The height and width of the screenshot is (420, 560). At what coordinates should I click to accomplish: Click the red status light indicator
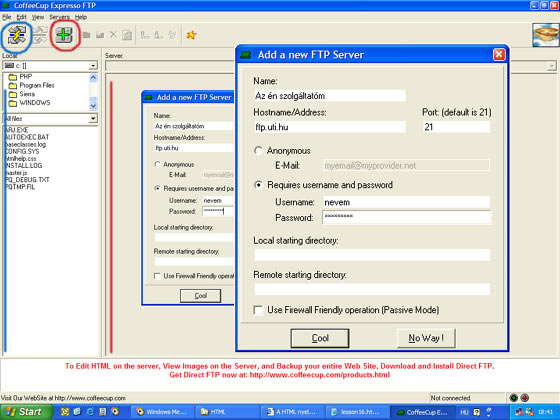pyautogui.click(x=524, y=398)
